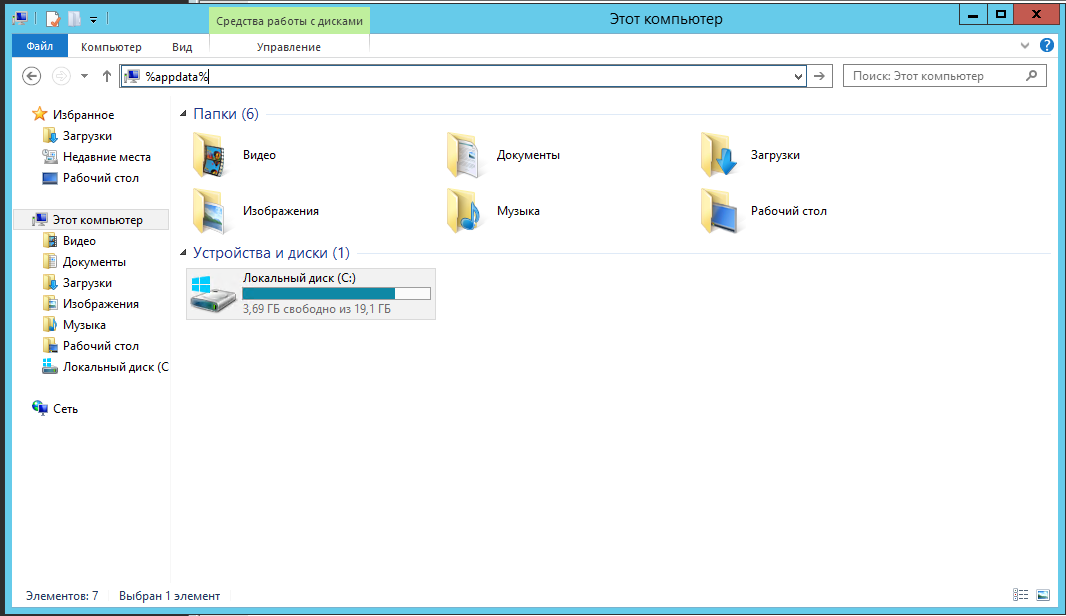The height and width of the screenshot is (616, 1066).
Task: Open Документы in the navigation tree
Action: [x=94, y=262]
